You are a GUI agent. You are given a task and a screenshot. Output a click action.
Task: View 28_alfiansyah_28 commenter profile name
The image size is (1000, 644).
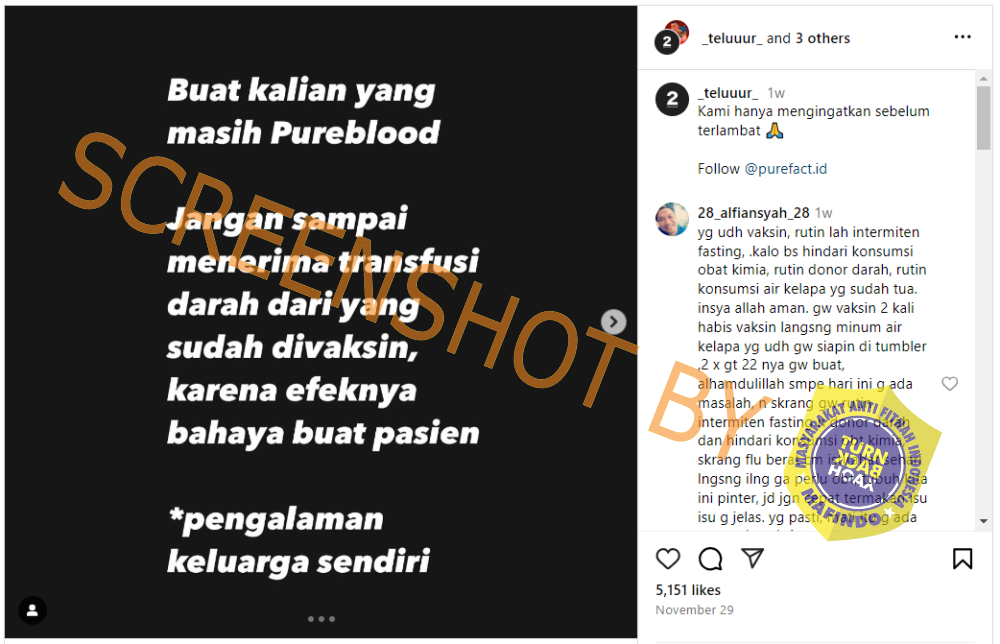tap(753, 213)
